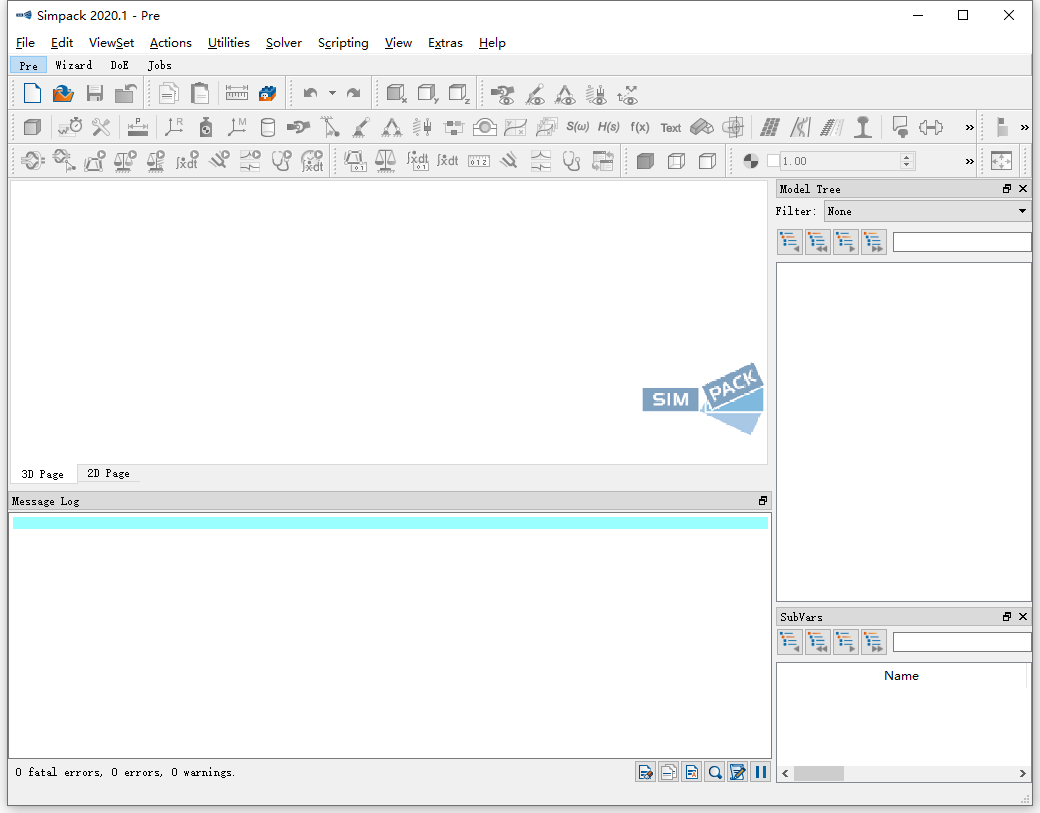Click the dumbbell-shaped wheelset icon
The image size is (1040, 813).
click(931, 127)
